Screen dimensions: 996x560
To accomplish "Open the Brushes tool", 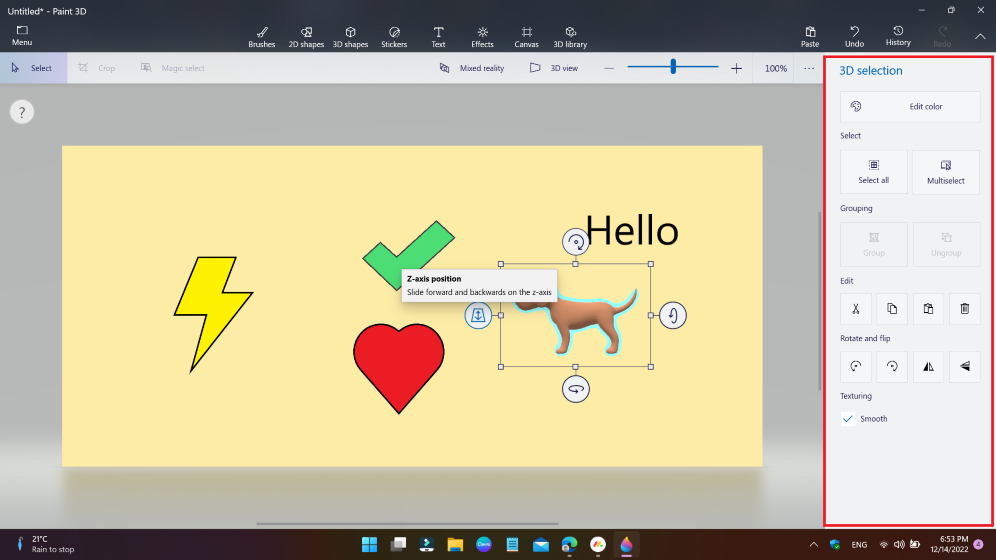I will pyautogui.click(x=262, y=37).
